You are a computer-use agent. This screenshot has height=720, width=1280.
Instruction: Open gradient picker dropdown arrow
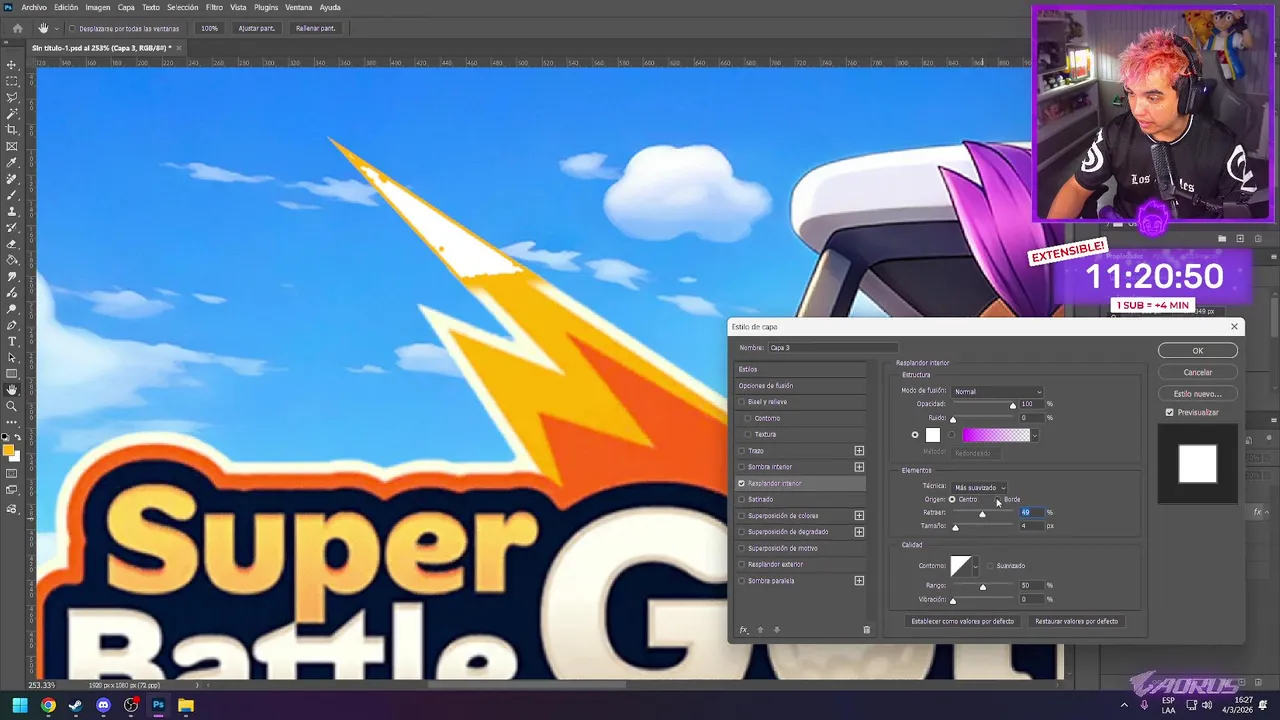pos(1035,435)
